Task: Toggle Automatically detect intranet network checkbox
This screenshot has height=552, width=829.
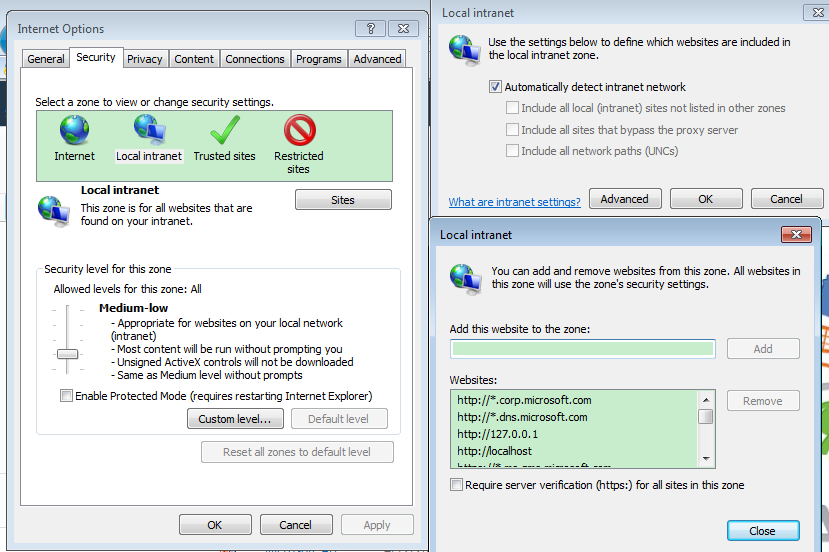Action: pyautogui.click(x=495, y=87)
